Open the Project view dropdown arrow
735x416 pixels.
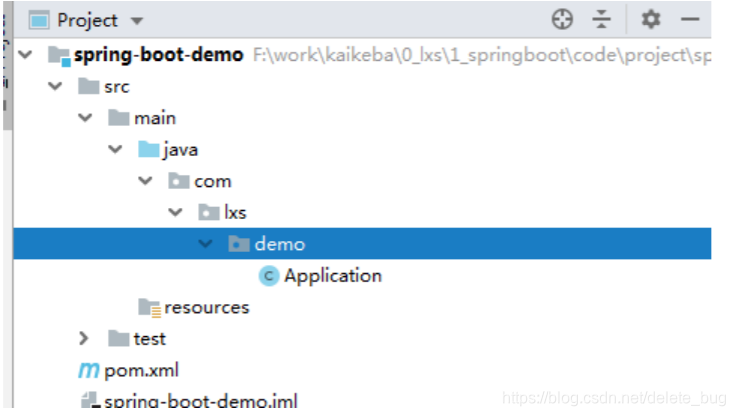(x=137, y=21)
